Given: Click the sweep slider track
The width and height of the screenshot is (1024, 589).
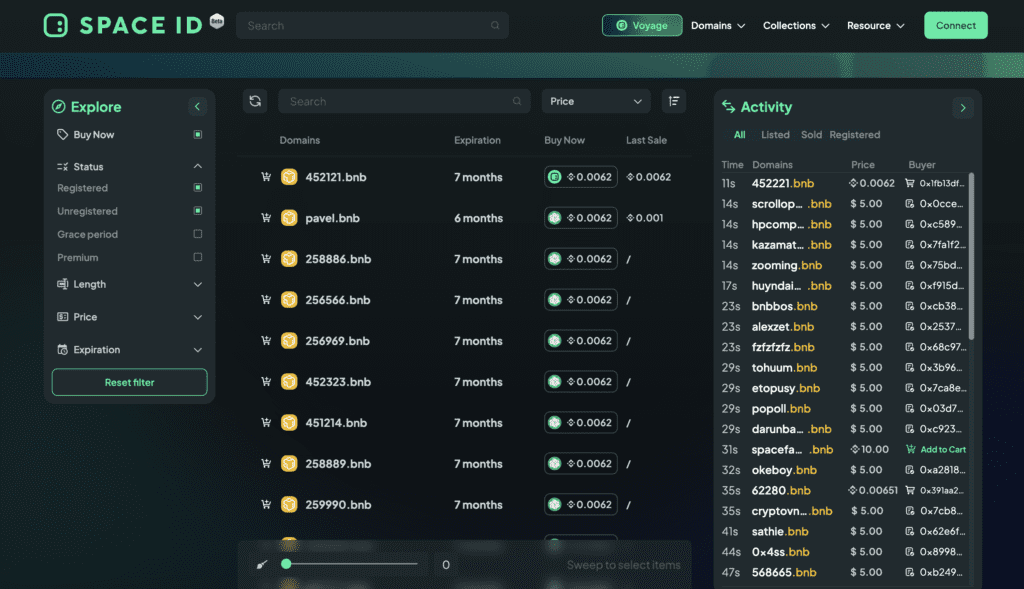Looking at the screenshot, I should 349,564.
